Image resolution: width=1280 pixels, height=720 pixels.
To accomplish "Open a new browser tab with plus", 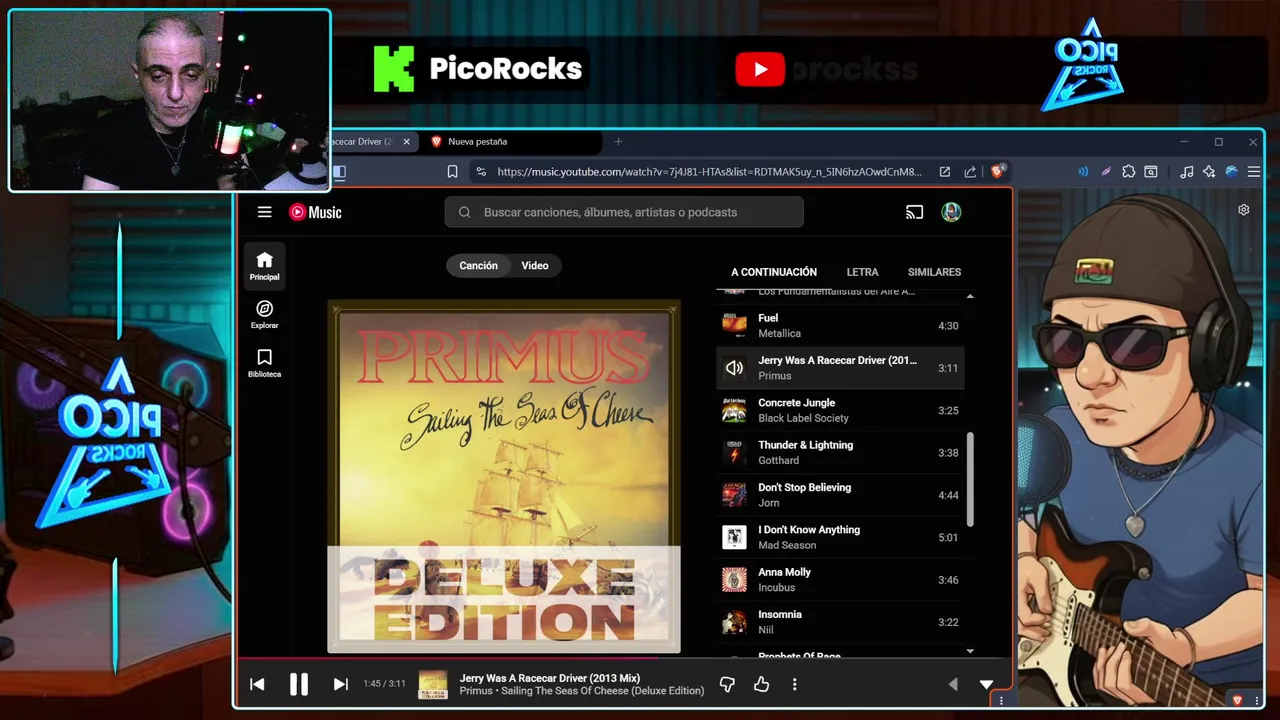I will coord(618,142).
